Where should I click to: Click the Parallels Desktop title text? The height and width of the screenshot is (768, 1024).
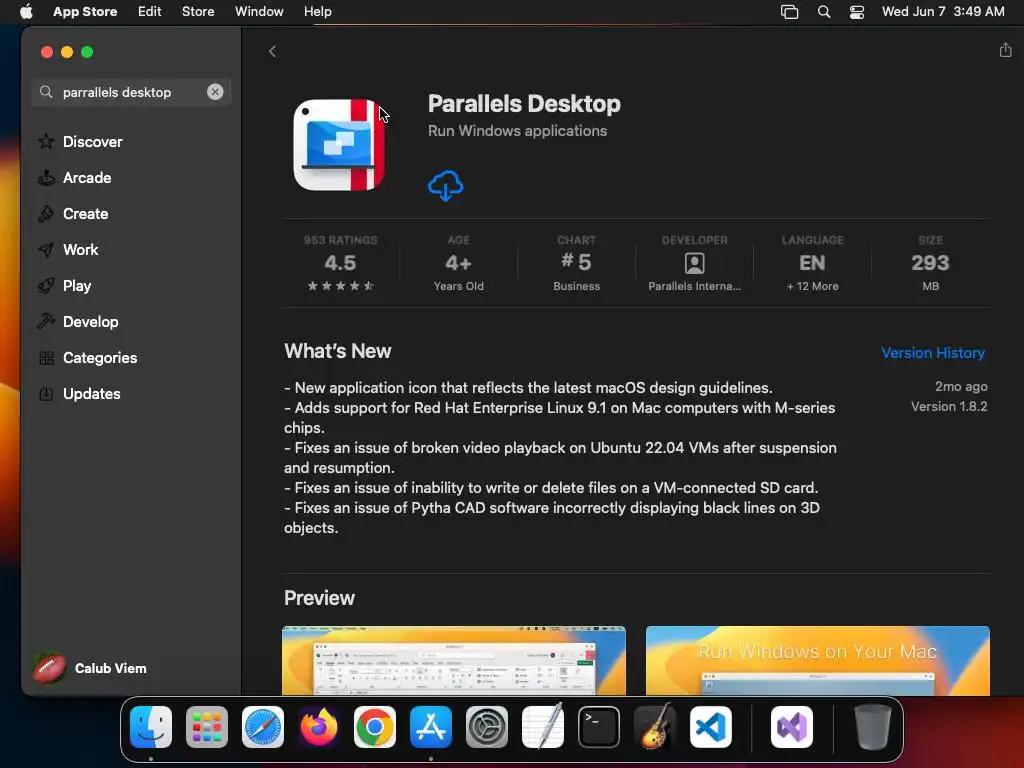tap(524, 104)
